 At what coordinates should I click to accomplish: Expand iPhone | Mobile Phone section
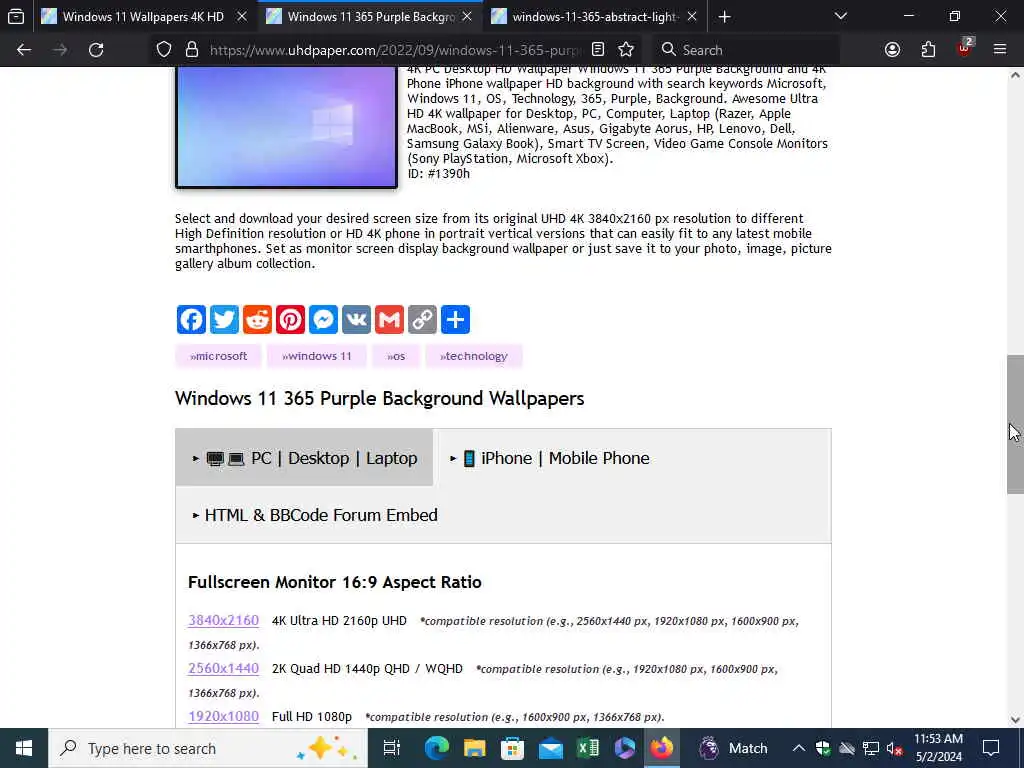(550, 458)
